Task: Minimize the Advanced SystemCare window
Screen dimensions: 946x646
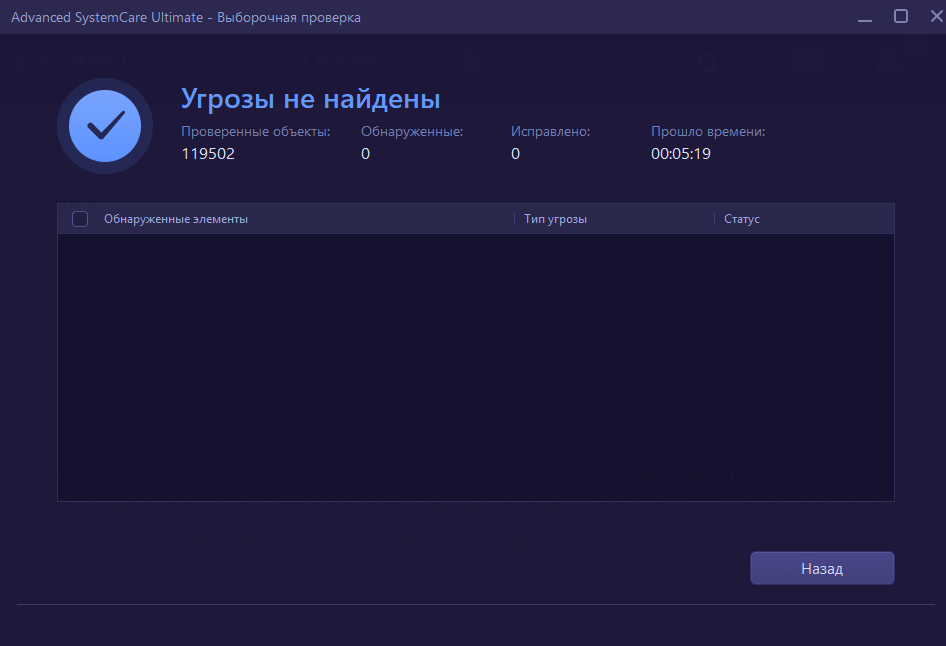Action: tap(863, 17)
